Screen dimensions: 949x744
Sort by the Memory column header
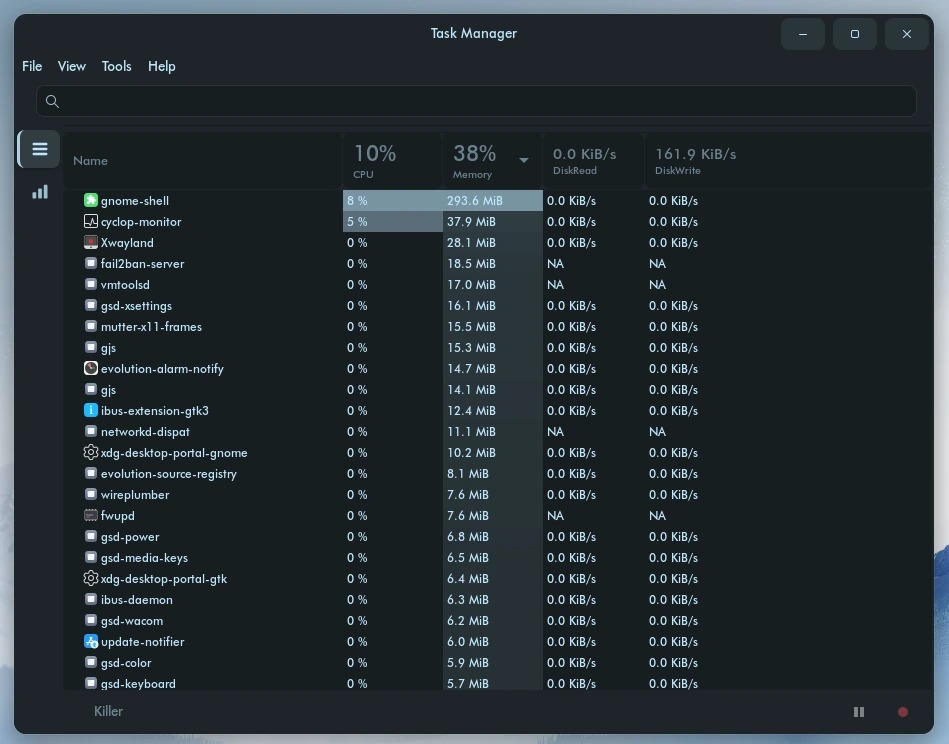click(493, 160)
